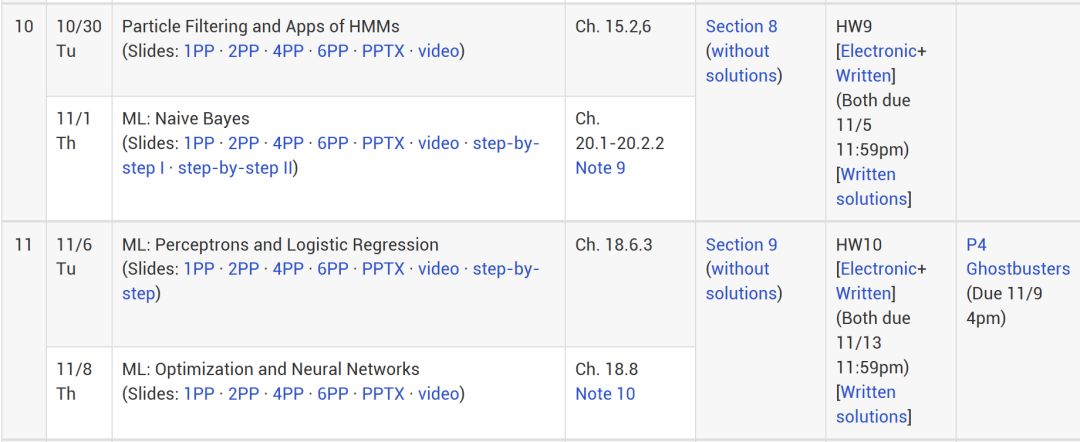This screenshot has height=442, width=1080.
Task: Open P4 Ghostbusters project link
Action: coord(1018,257)
